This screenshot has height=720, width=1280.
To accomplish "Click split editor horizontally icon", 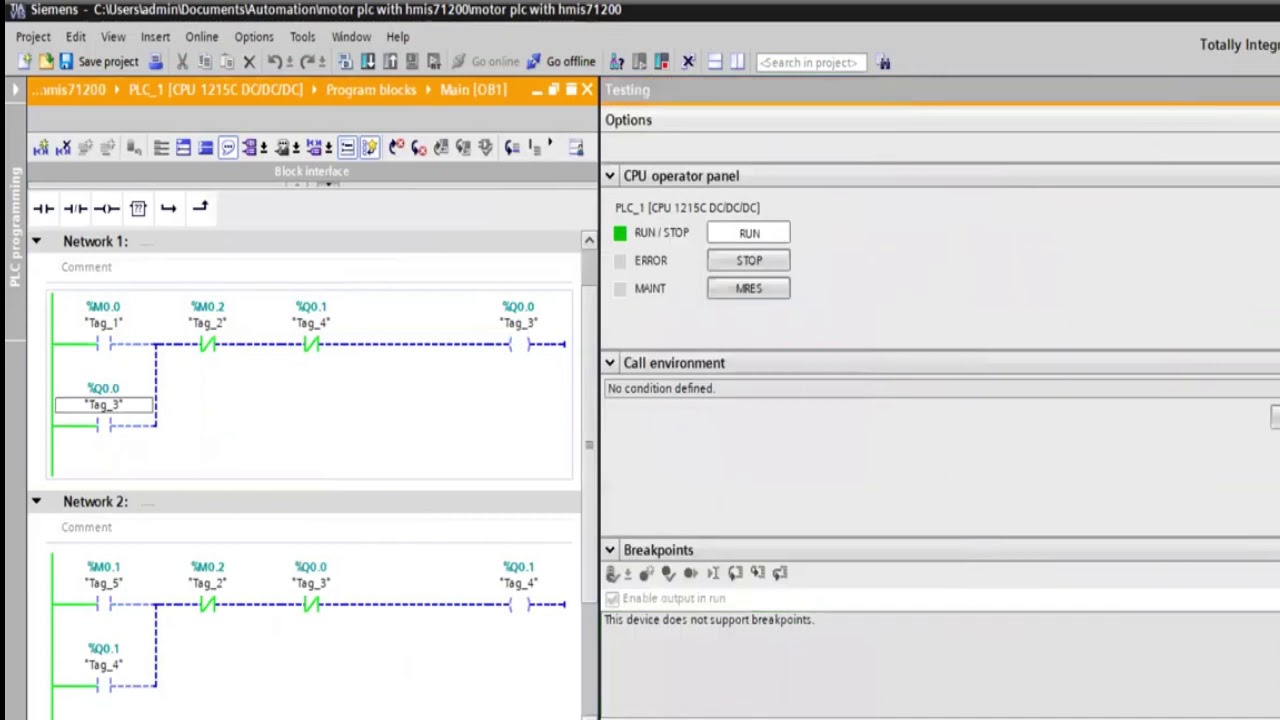I will point(715,62).
